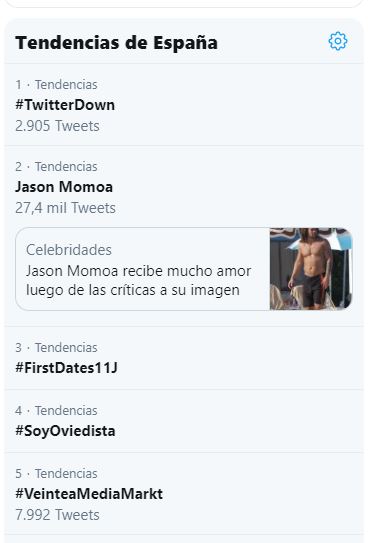Open headline 'Jason Momoa recibe mucho amor'

[x=139, y=271]
